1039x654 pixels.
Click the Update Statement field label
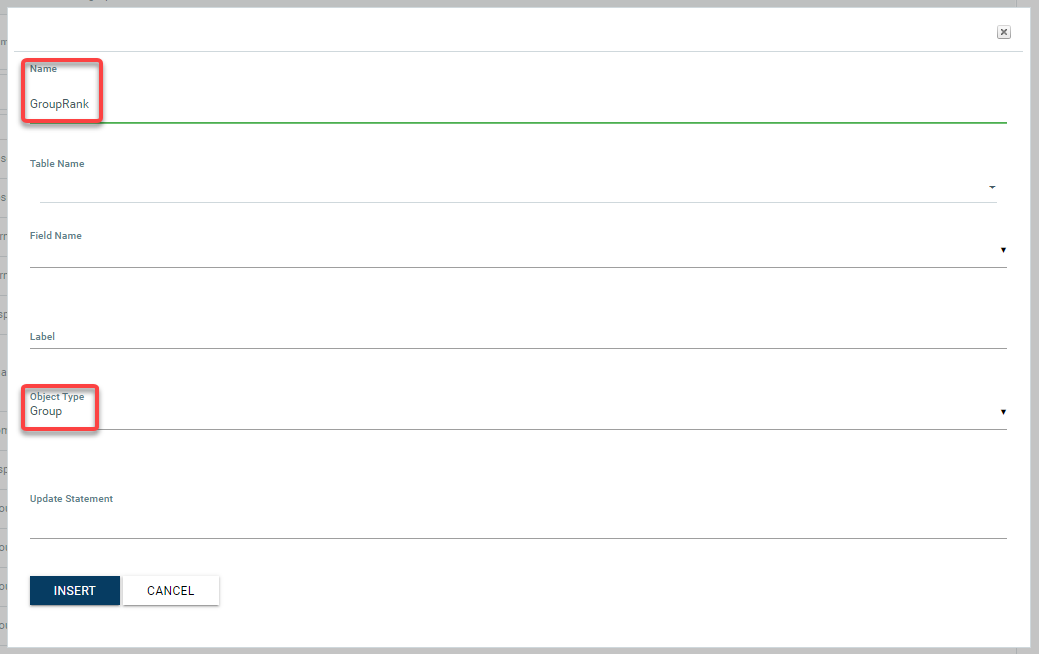click(71, 498)
